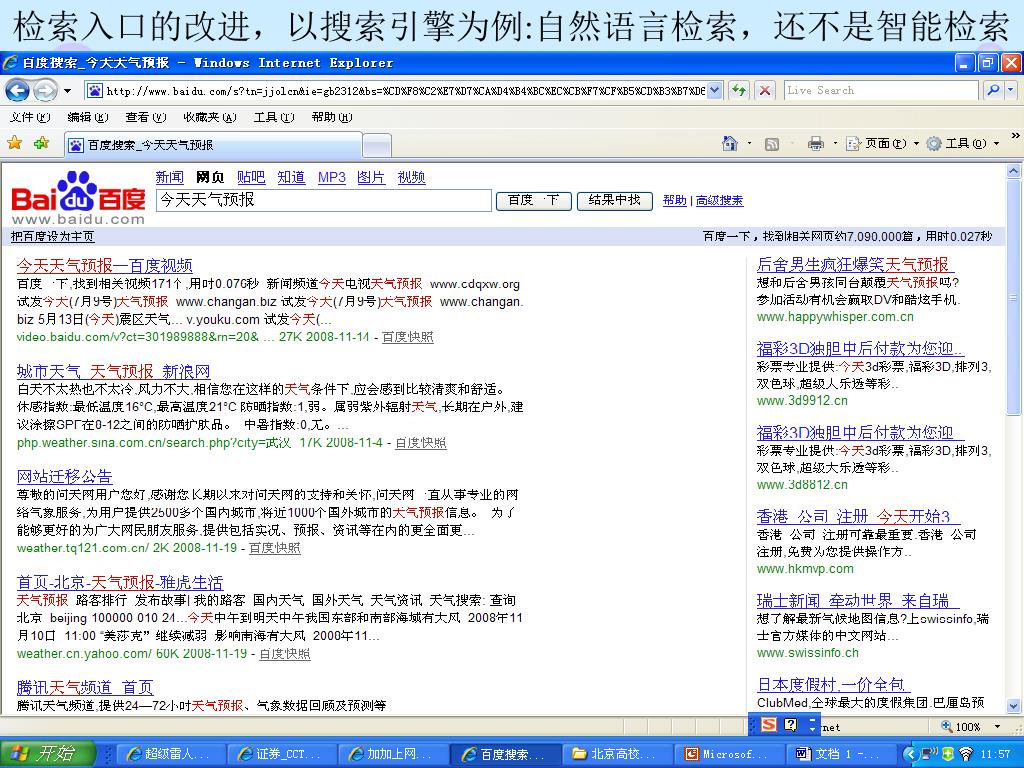
Task: Click the 把百度设为主页 link
Action: point(52,236)
